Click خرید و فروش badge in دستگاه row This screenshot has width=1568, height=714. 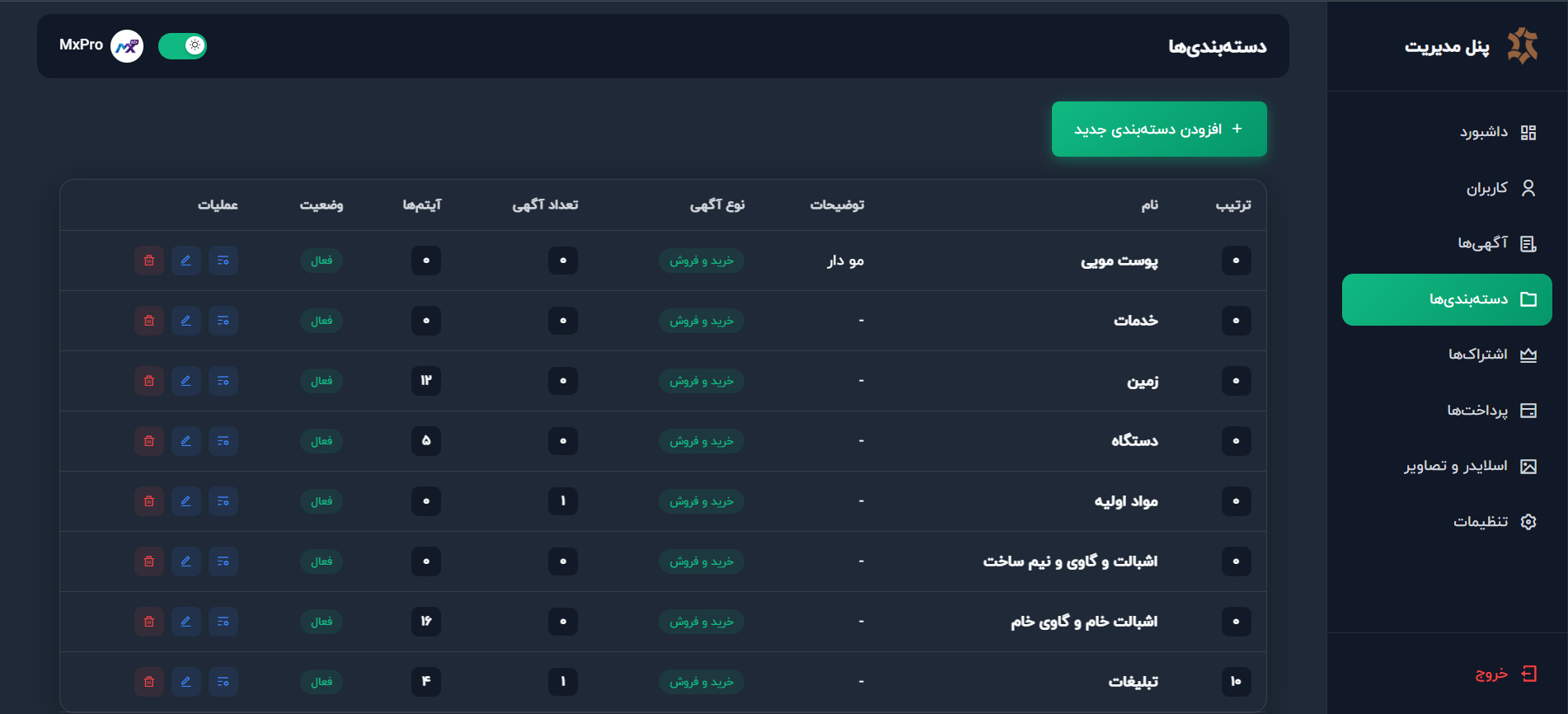(702, 441)
